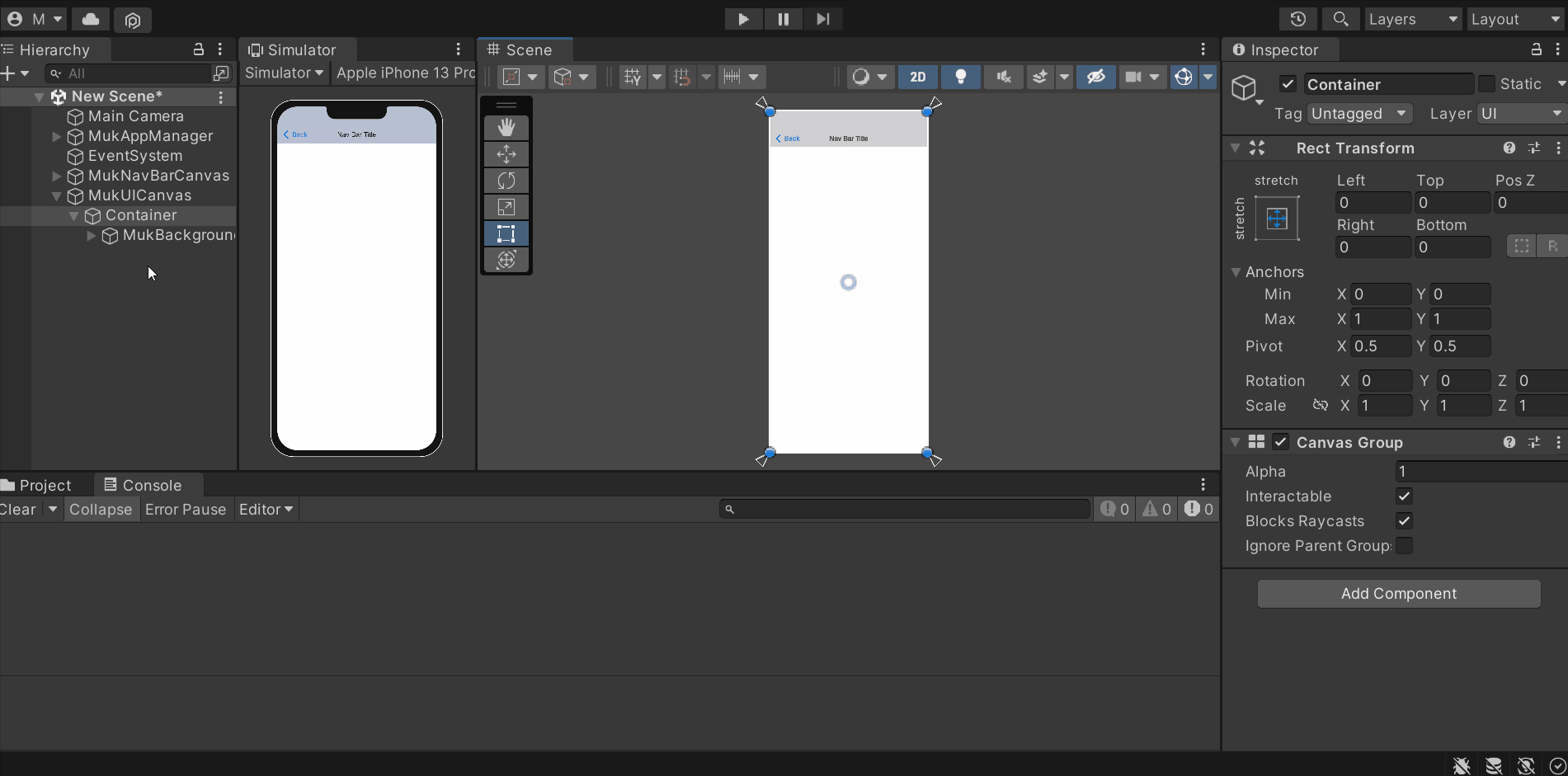The height and width of the screenshot is (776, 1568).
Task: Toggle the Scale constrain proportions link icon
Action: [x=1321, y=405]
